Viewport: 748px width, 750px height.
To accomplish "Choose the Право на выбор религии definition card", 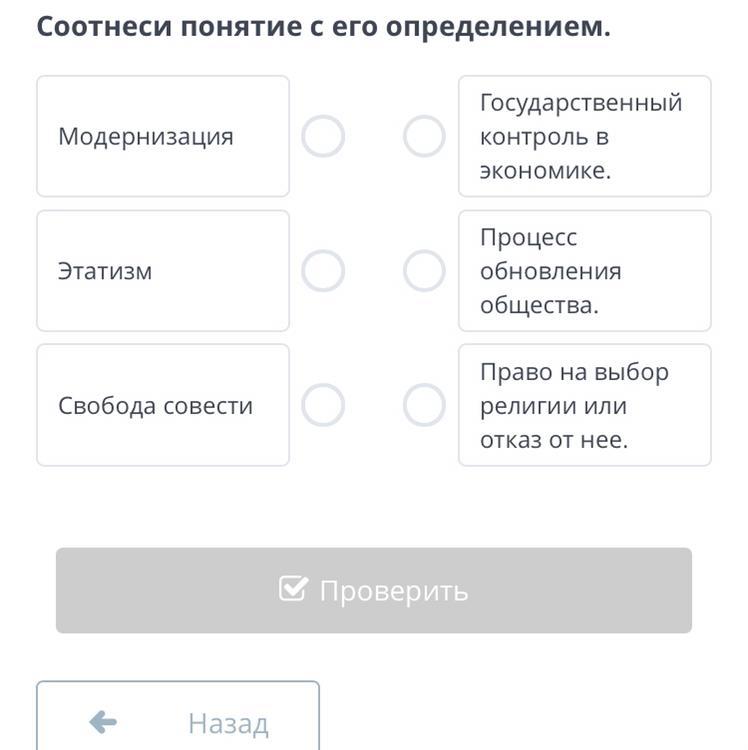I will click(584, 405).
